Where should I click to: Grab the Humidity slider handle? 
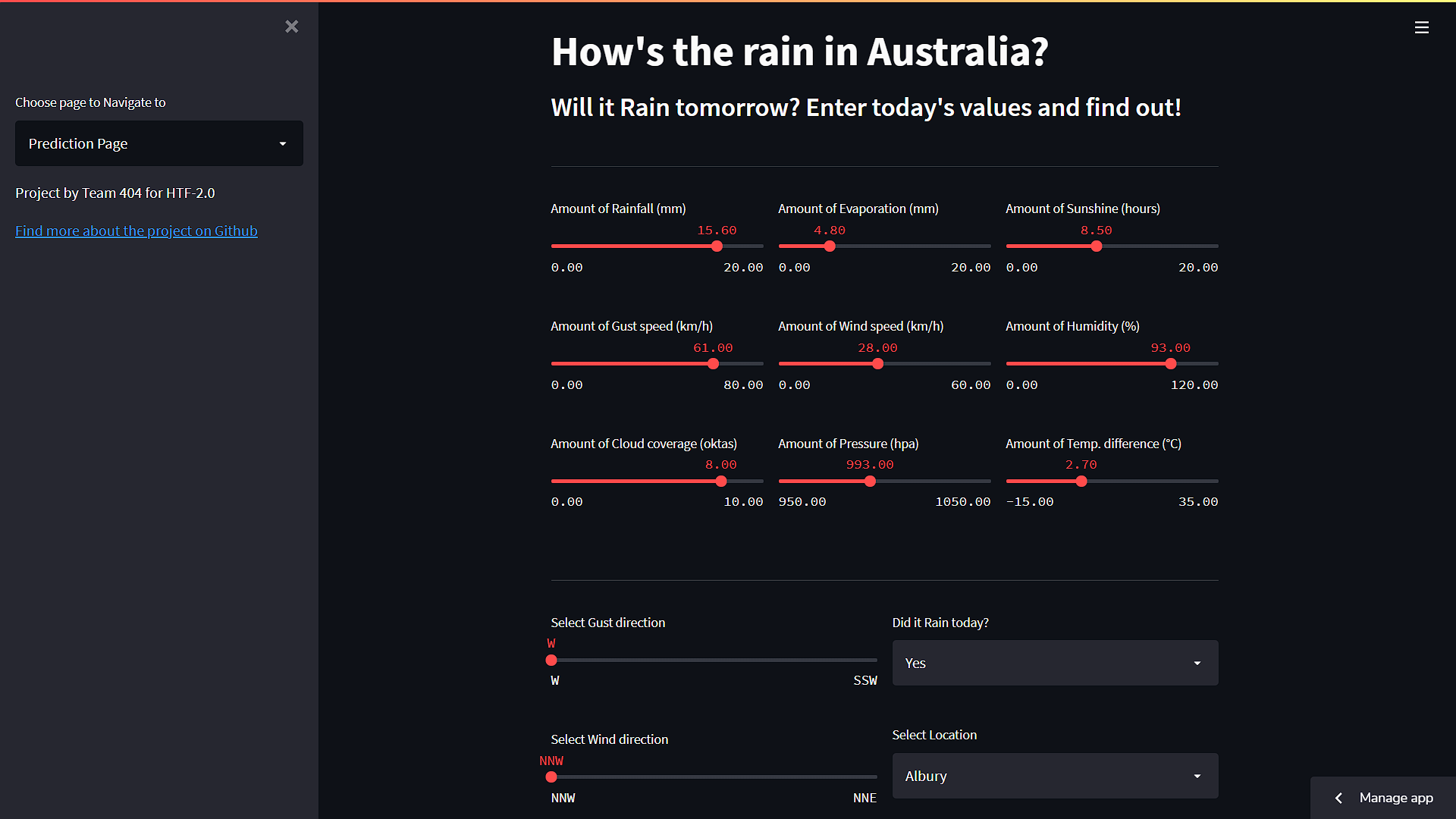pos(1170,363)
